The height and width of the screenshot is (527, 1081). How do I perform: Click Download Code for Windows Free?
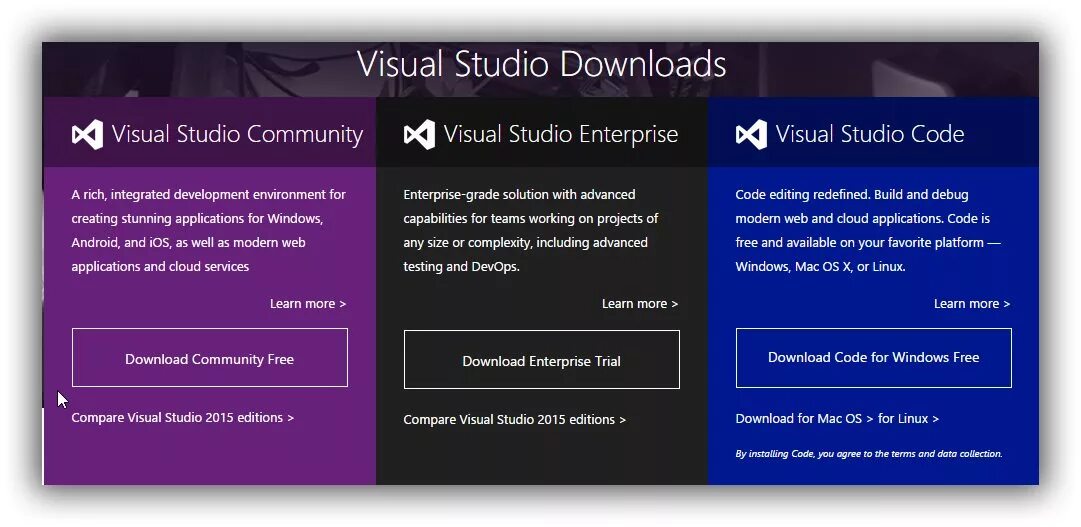(873, 358)
